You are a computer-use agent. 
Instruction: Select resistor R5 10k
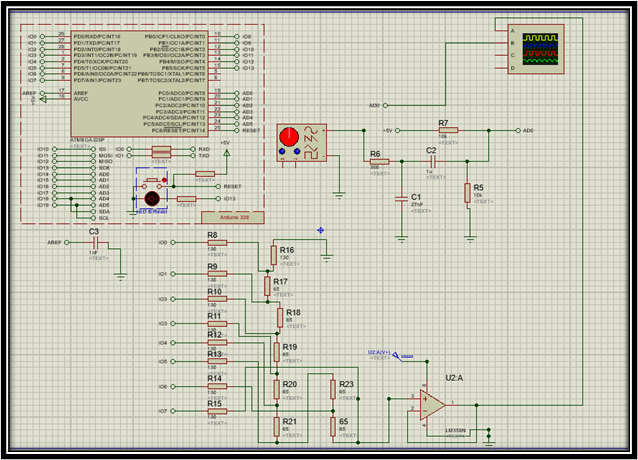[x=468, y=193]
